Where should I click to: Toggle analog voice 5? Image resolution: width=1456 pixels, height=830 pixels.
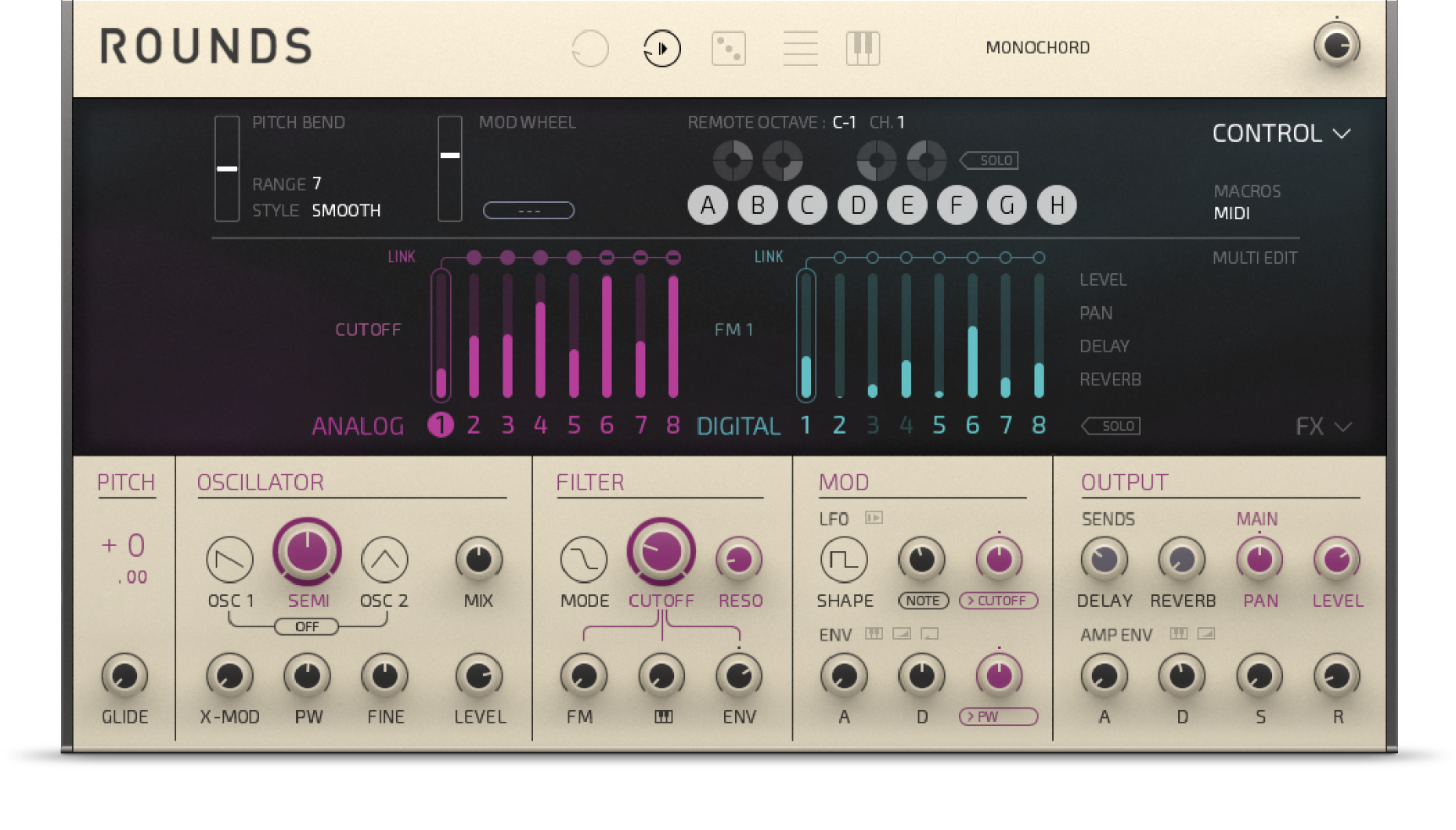[574, 425]
